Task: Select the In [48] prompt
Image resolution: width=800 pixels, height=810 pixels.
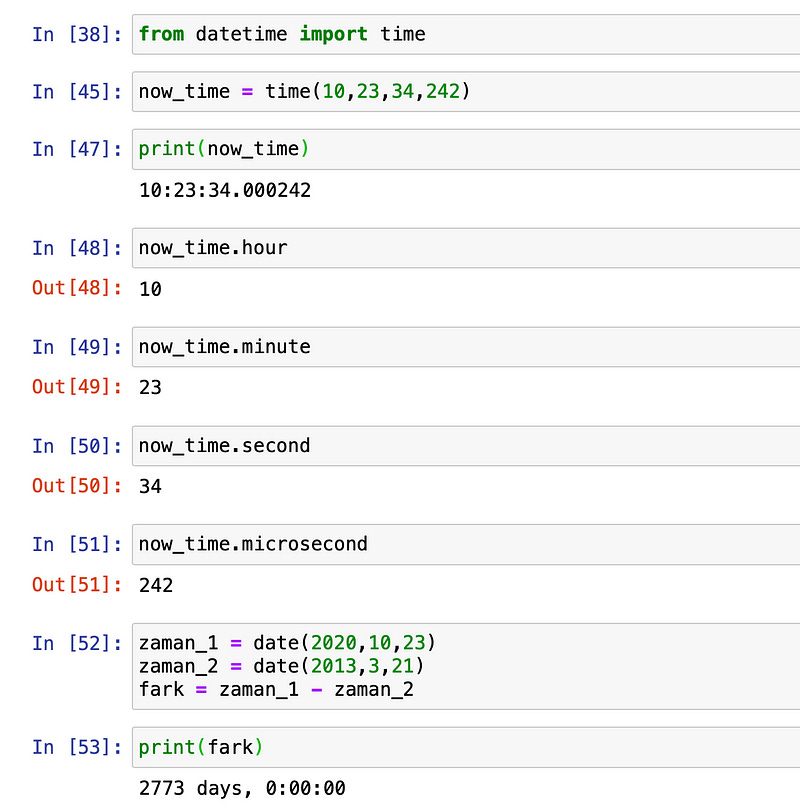Action: click(x=77, y=248)
